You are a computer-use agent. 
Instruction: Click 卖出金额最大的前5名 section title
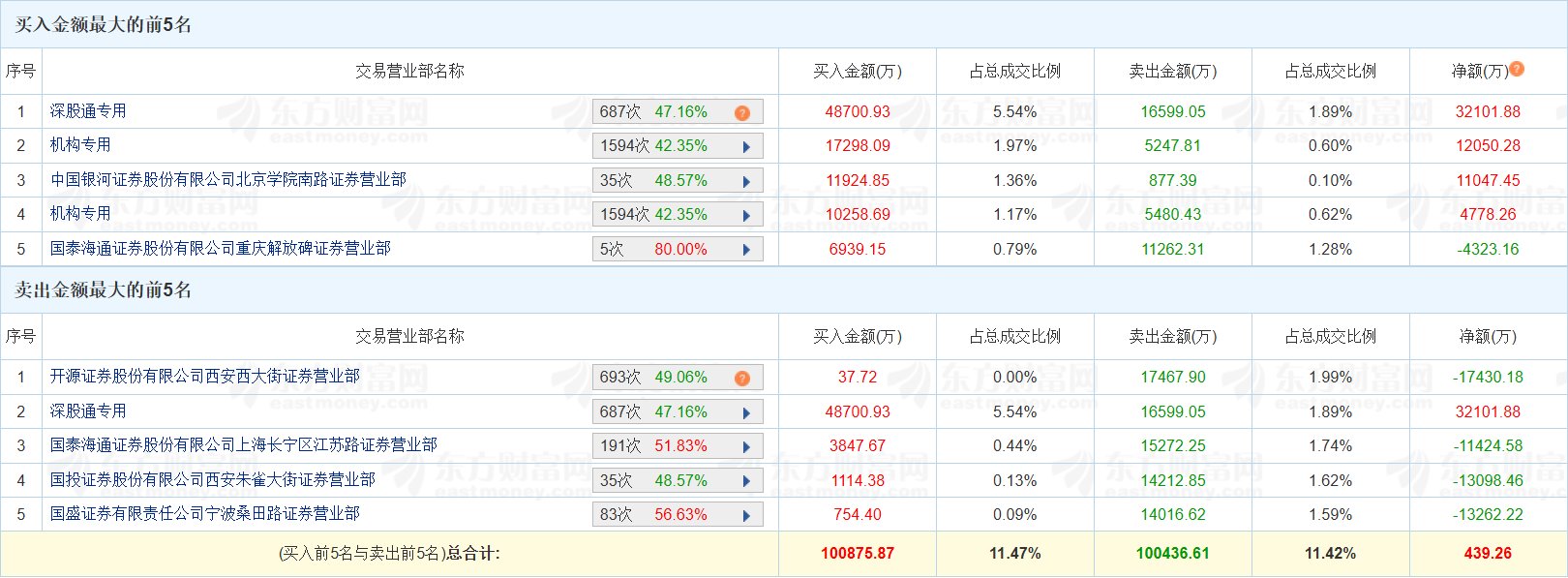click(x=104, y=290)
